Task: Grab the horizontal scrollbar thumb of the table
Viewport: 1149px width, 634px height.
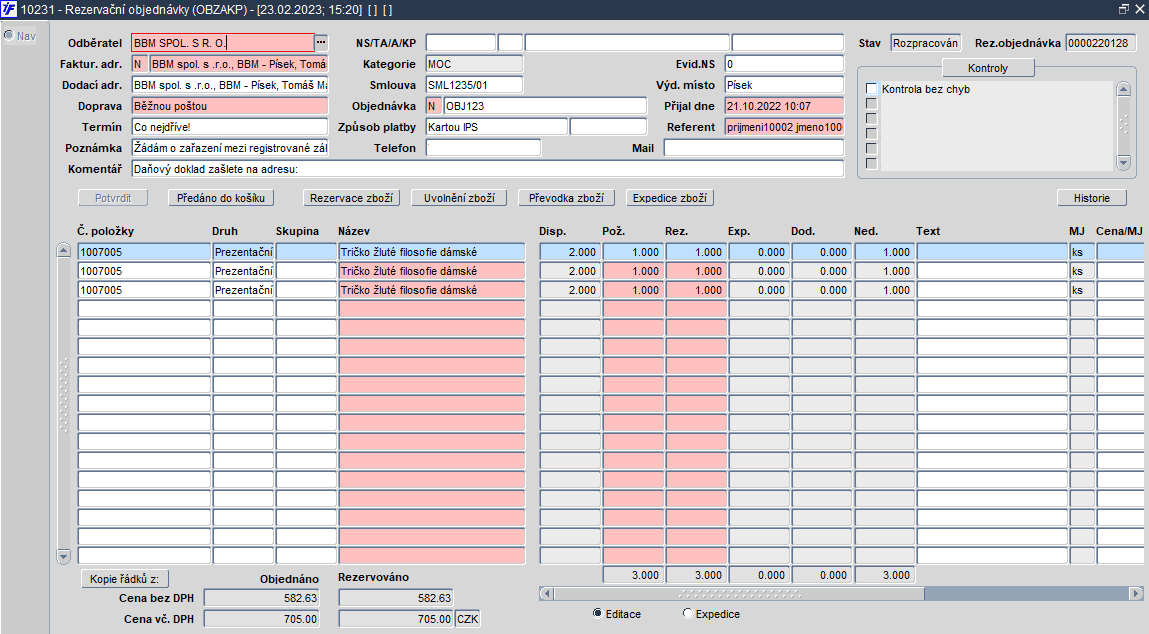Action: pyautogui.click(x=740, y=593)
